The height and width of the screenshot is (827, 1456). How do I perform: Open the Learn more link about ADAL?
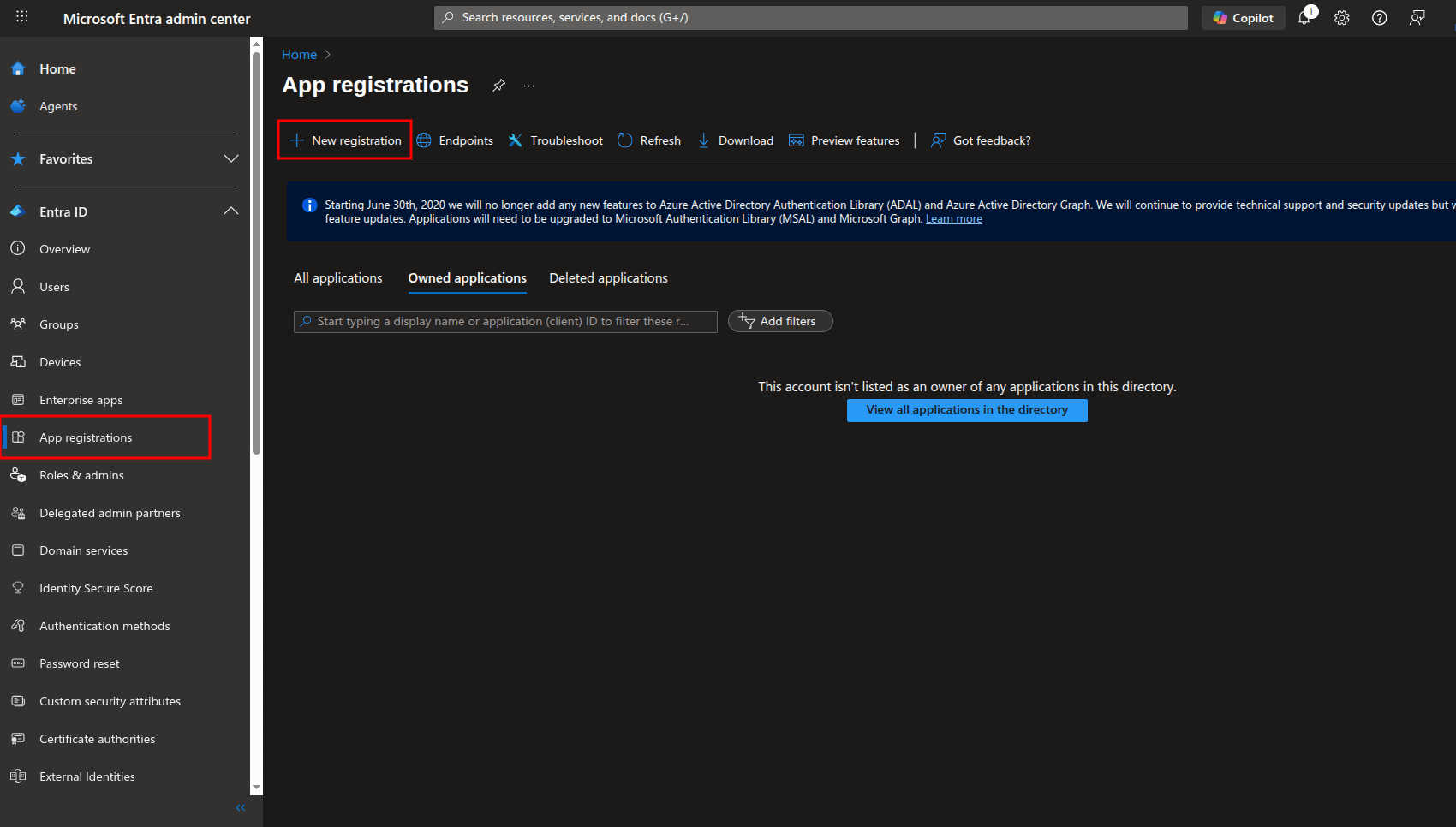point(953,218)
